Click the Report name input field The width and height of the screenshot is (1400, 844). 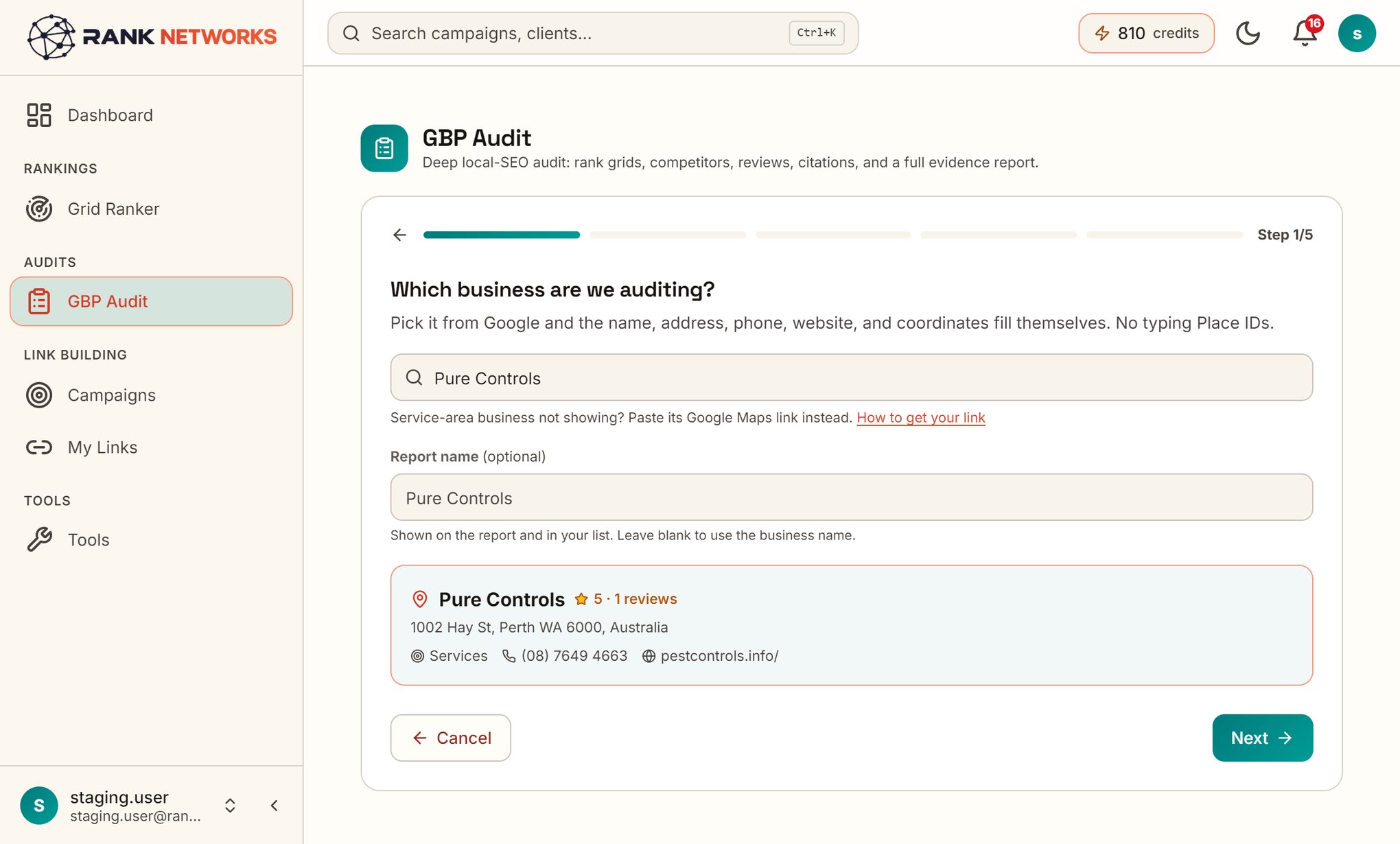pyautogui.click(x=851, y=497)
